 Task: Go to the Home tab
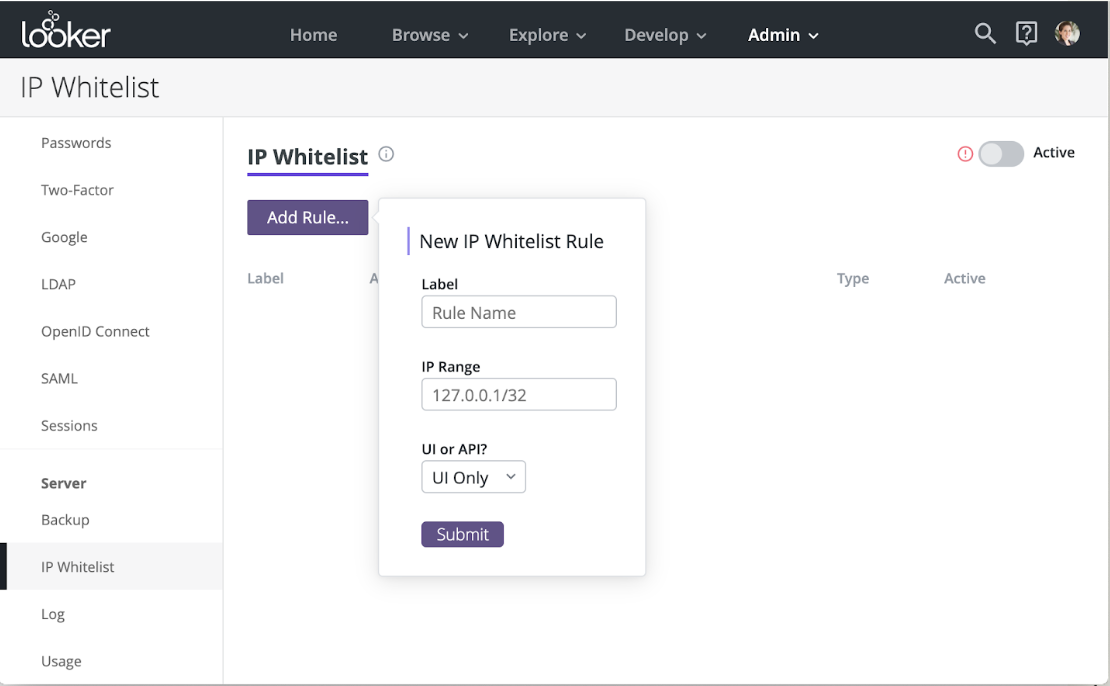point(313,35)
